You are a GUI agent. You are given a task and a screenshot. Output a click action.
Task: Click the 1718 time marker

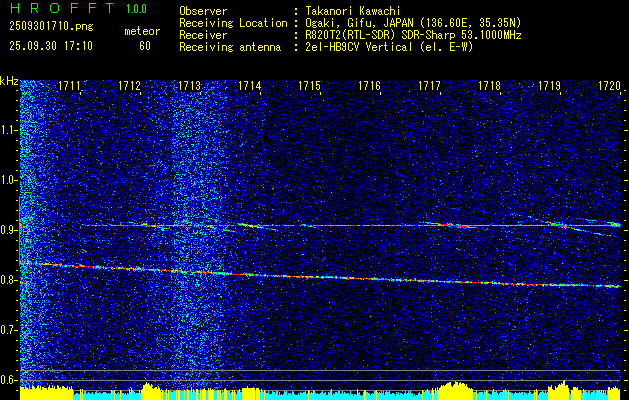click(490, 86)
